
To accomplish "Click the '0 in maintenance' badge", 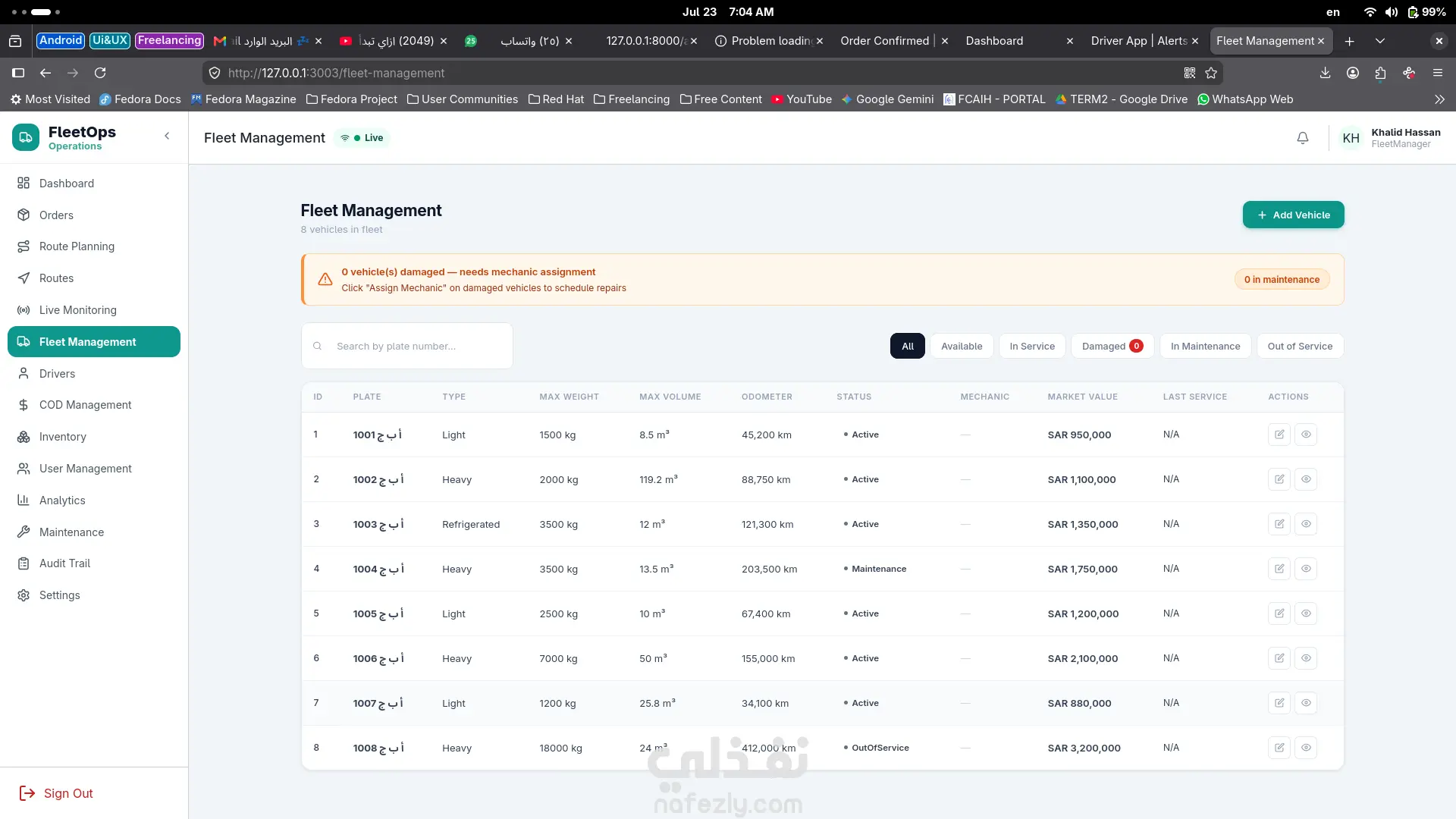I will coord(1282,280).
